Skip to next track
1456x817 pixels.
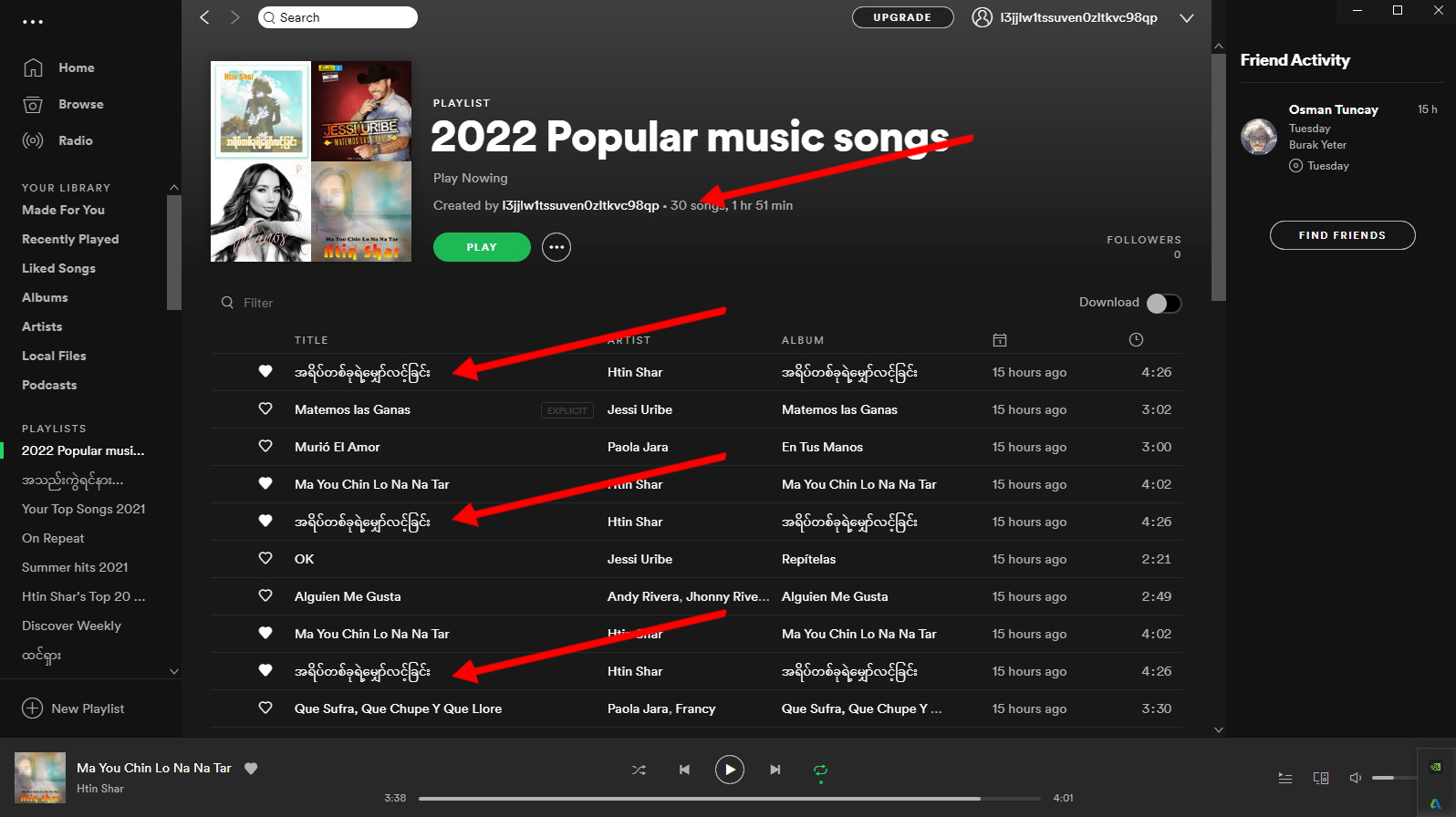[x=775, y=770]
